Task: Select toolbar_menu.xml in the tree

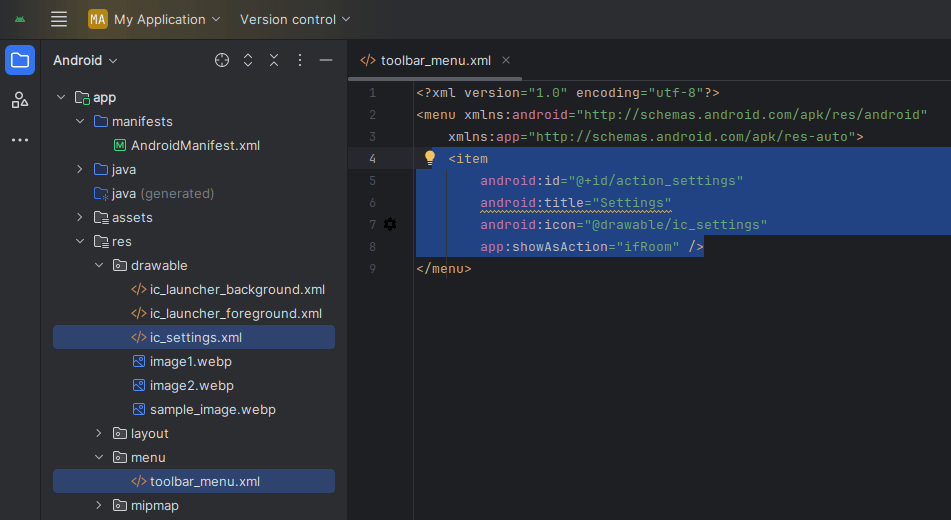Action: [x=194, y=481]
